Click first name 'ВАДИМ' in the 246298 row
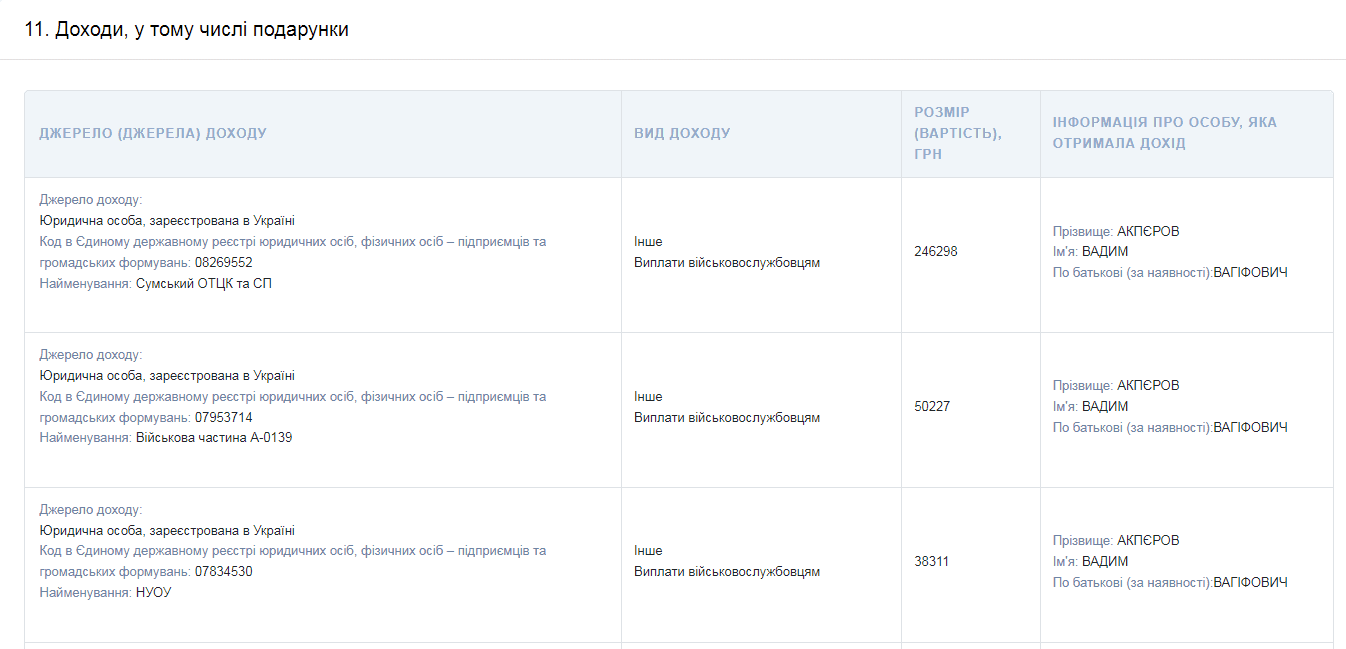Image resolution: width=1346 pixels, height=649 pixels. [1105, 252]
